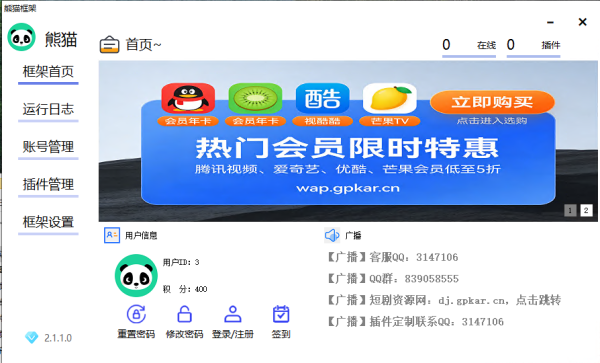
Task: Click the broadcast line 客服QQ: 3147106
Action: click(x=392, y=257)
